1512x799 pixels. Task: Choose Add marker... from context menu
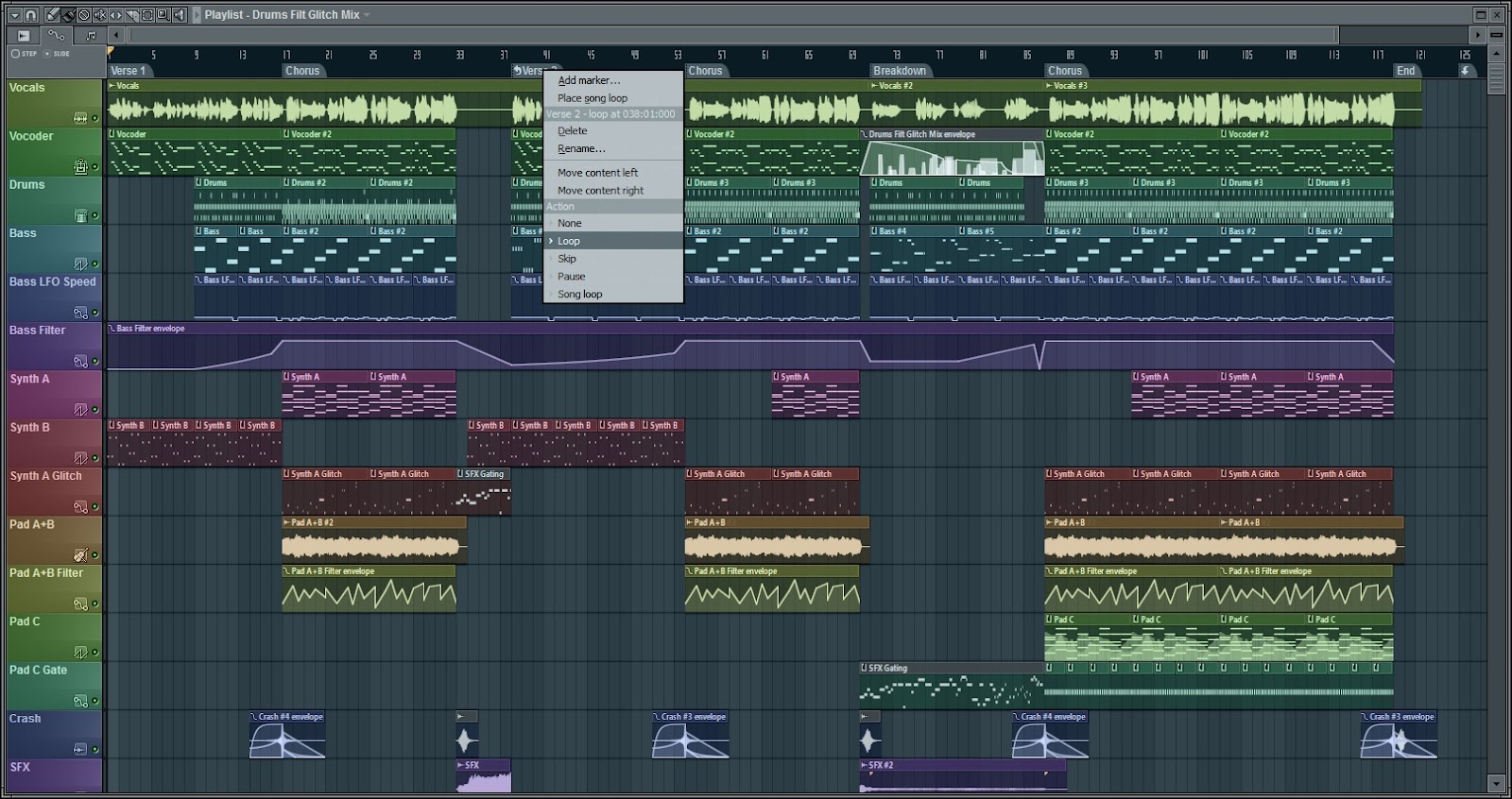click(x=613, y=80)
